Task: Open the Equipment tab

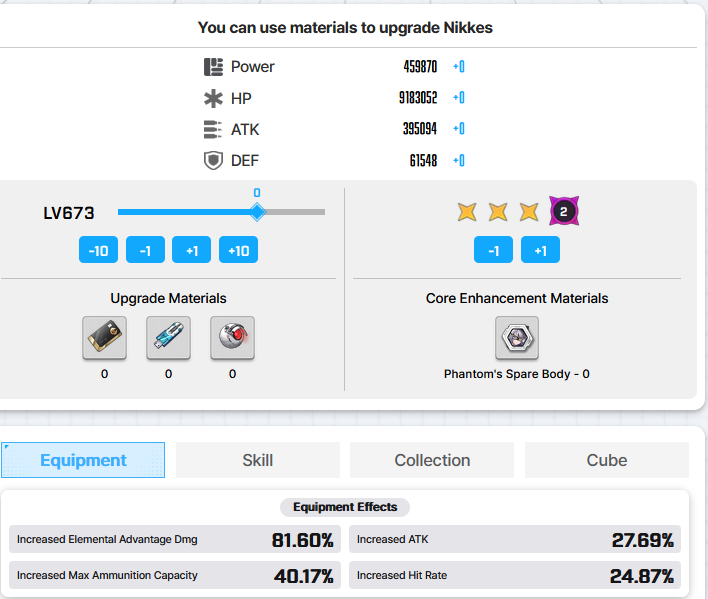Action: (x=83, y=460)
